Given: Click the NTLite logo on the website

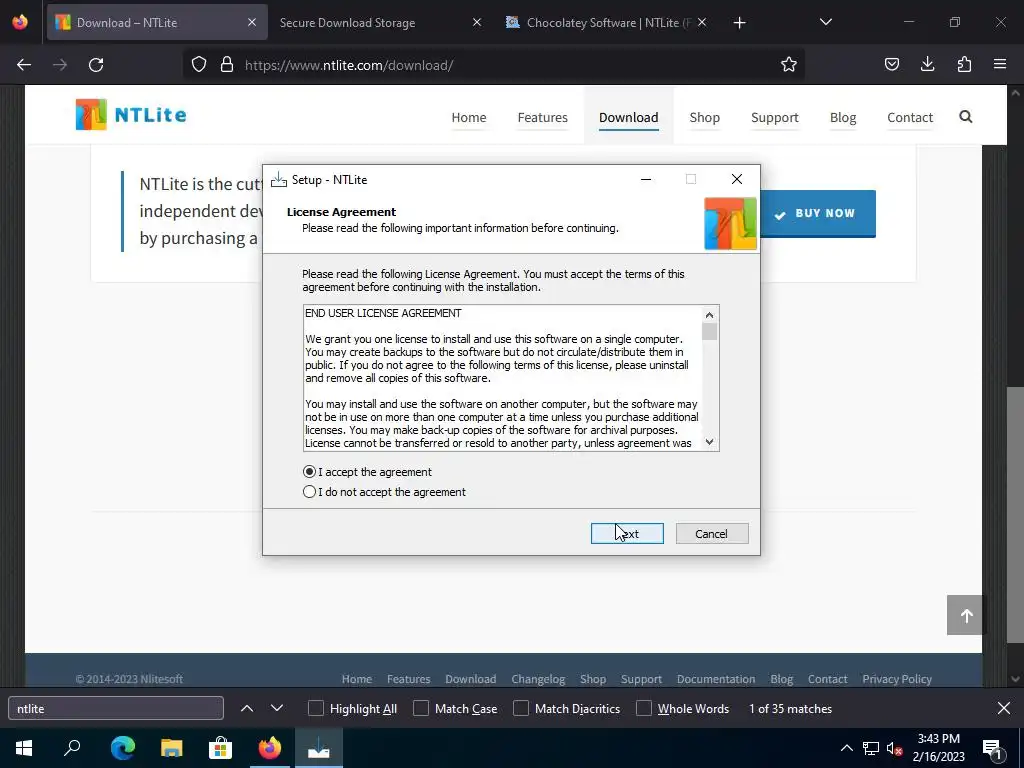Looking at the screenshot, I should 131,115.
